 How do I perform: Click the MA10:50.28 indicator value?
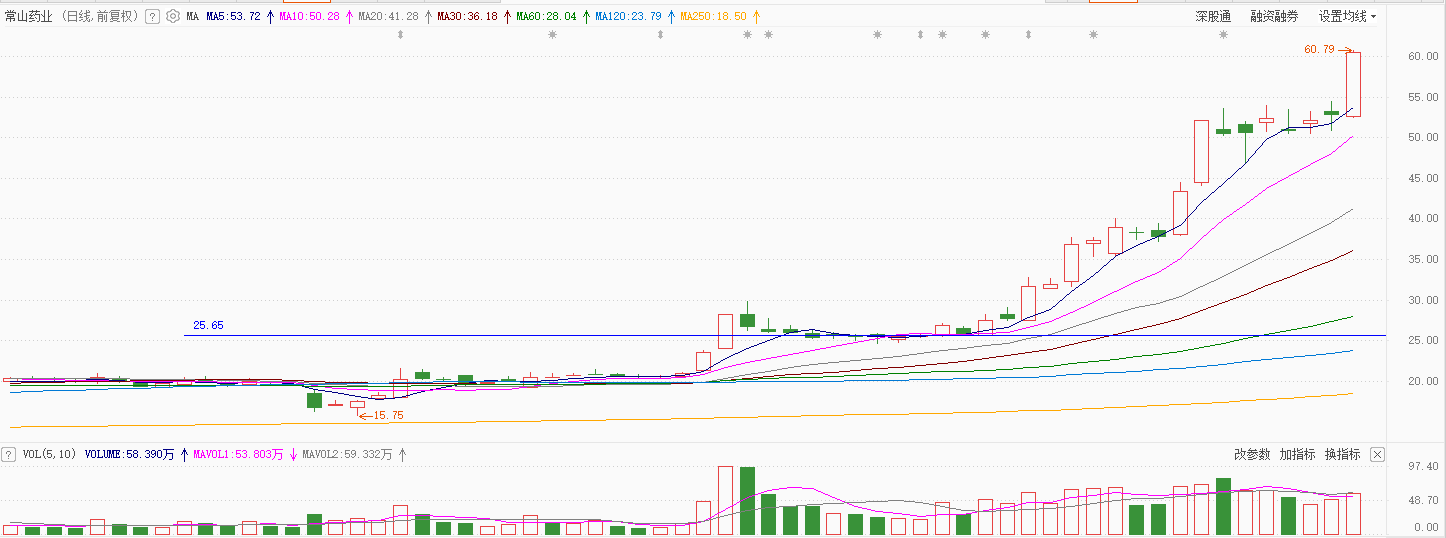tap(308, 16)
